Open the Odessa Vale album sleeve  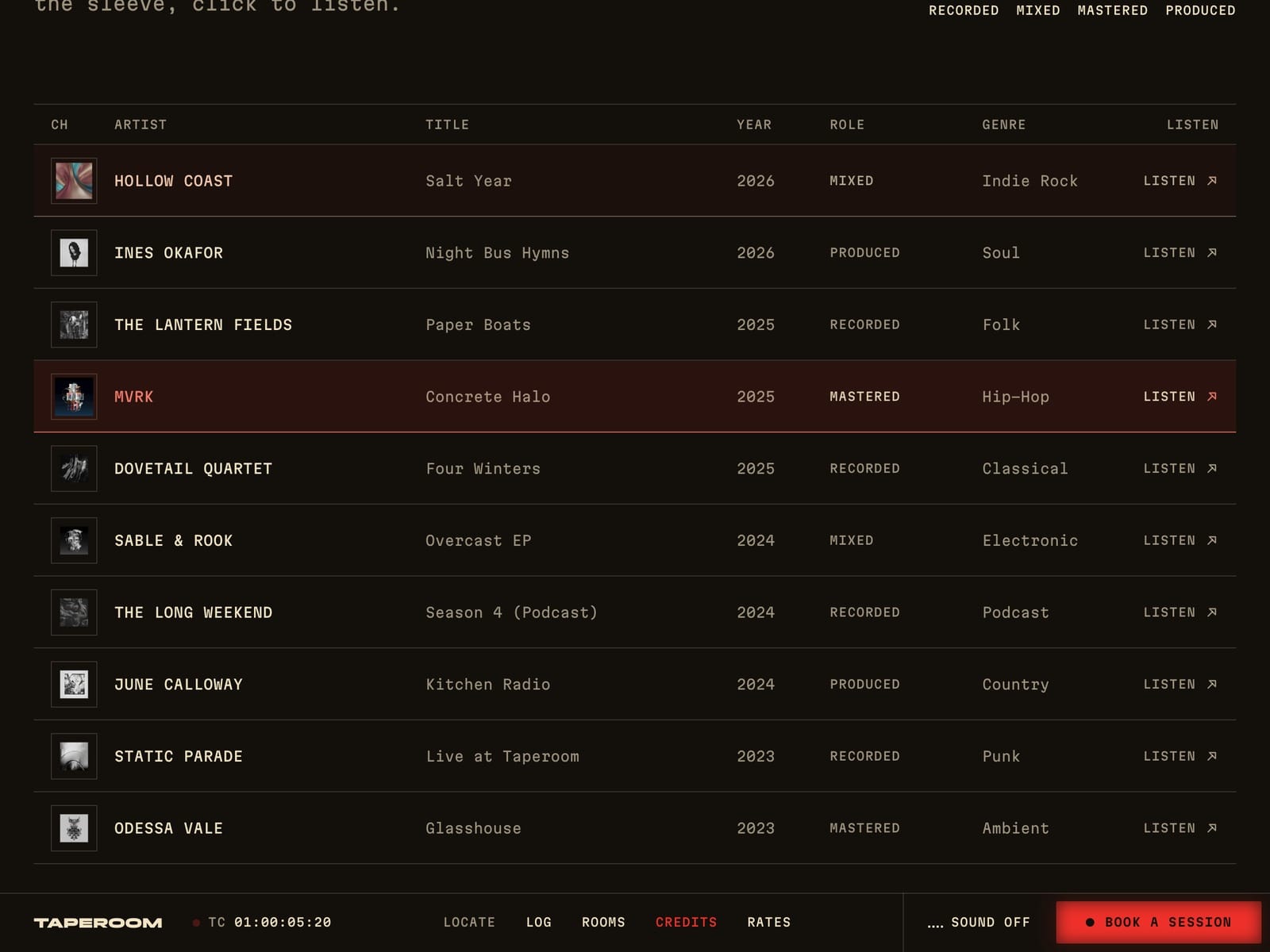[74, 828]
